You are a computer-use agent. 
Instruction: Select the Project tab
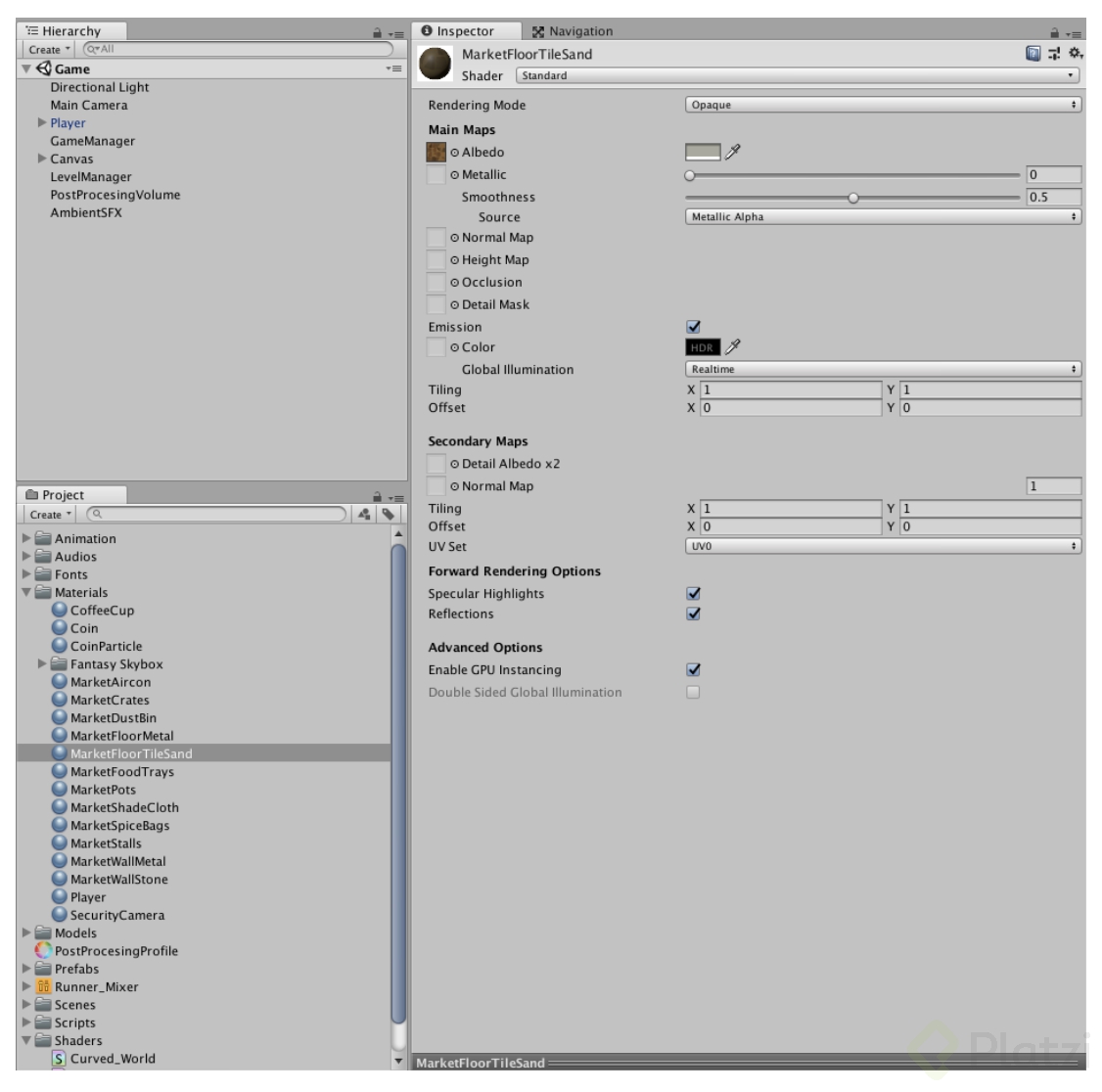[71, 495]
